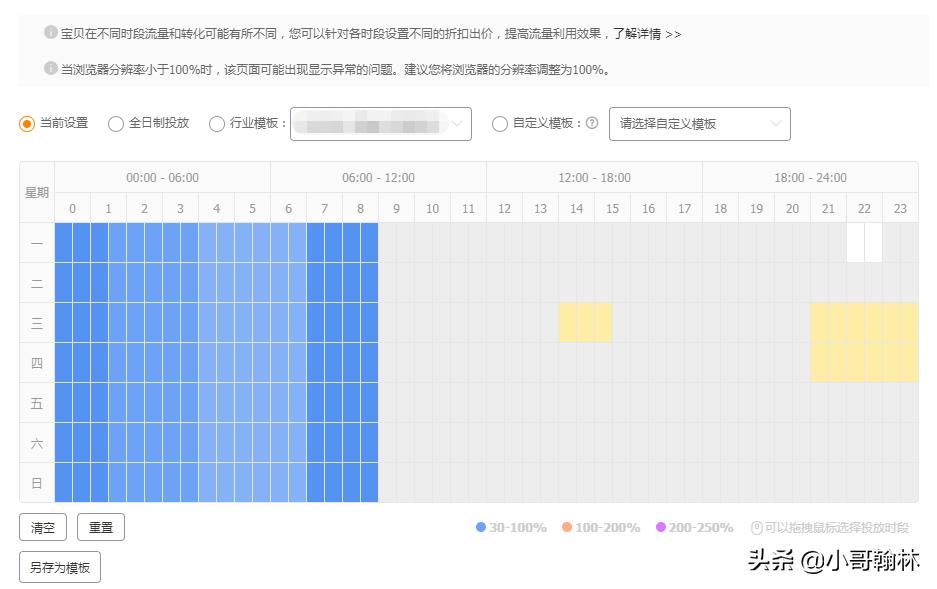Click the purple 200-250% legend dot
The image size is (937, 589).
point(662,527)
